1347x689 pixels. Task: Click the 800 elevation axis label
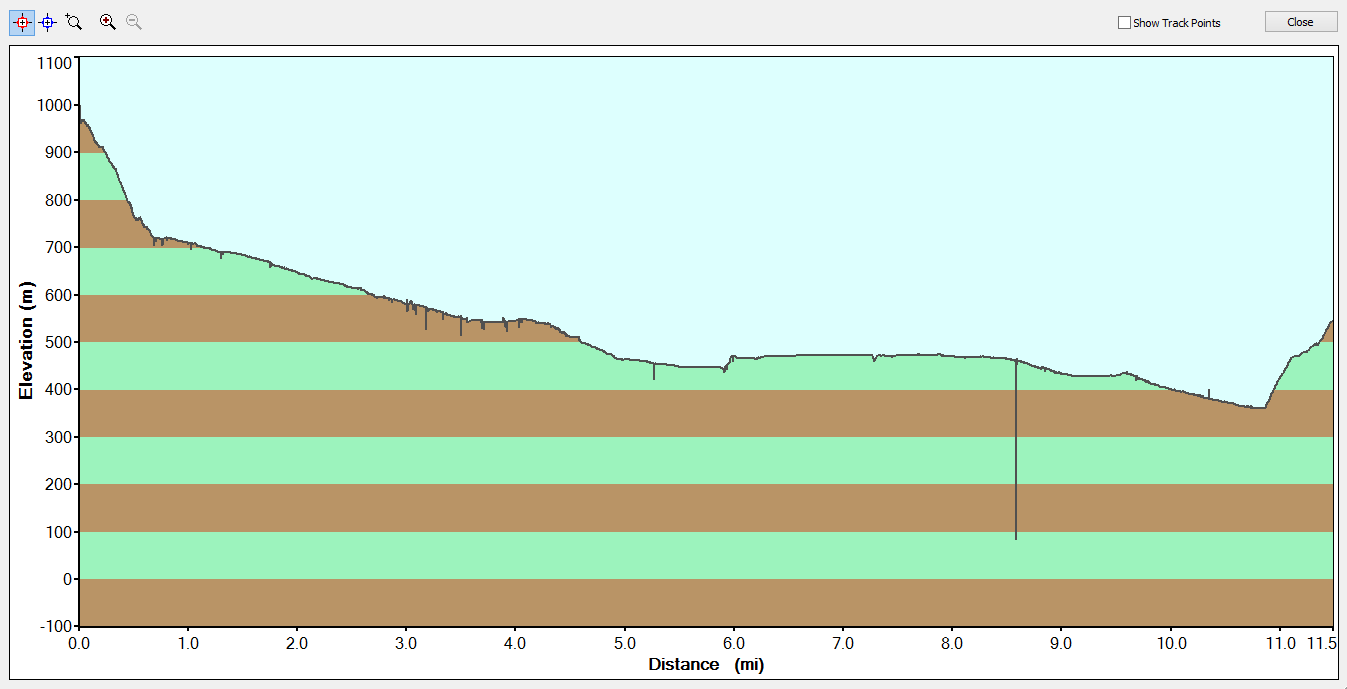click(58, 200)
